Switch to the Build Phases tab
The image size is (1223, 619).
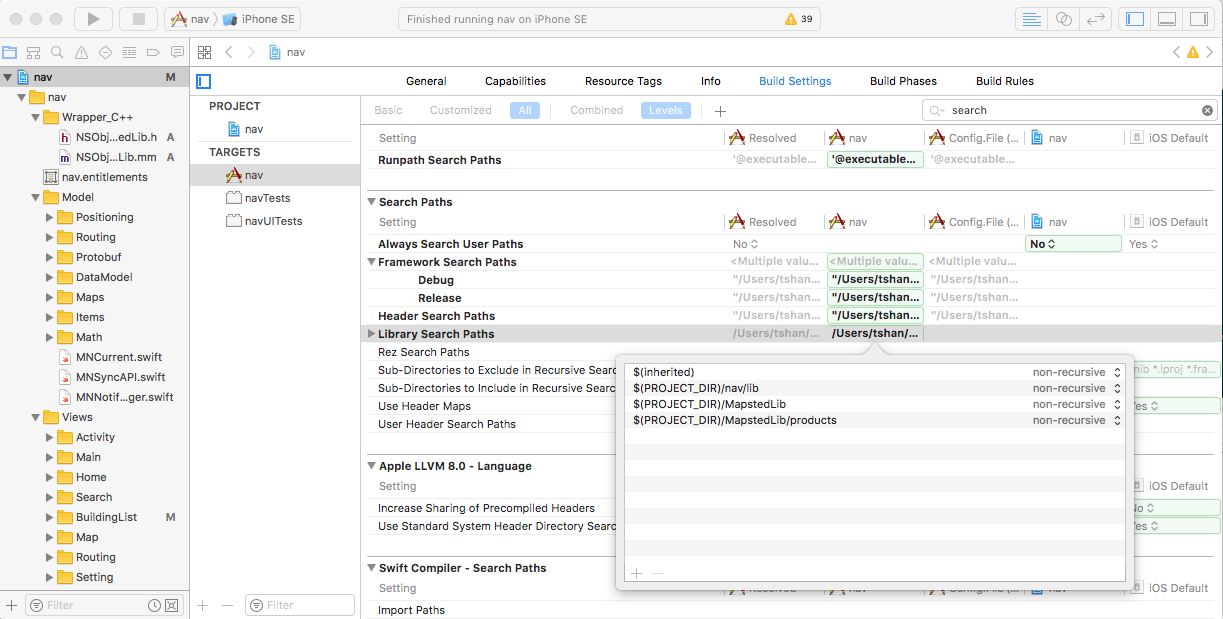coord(903,81)
